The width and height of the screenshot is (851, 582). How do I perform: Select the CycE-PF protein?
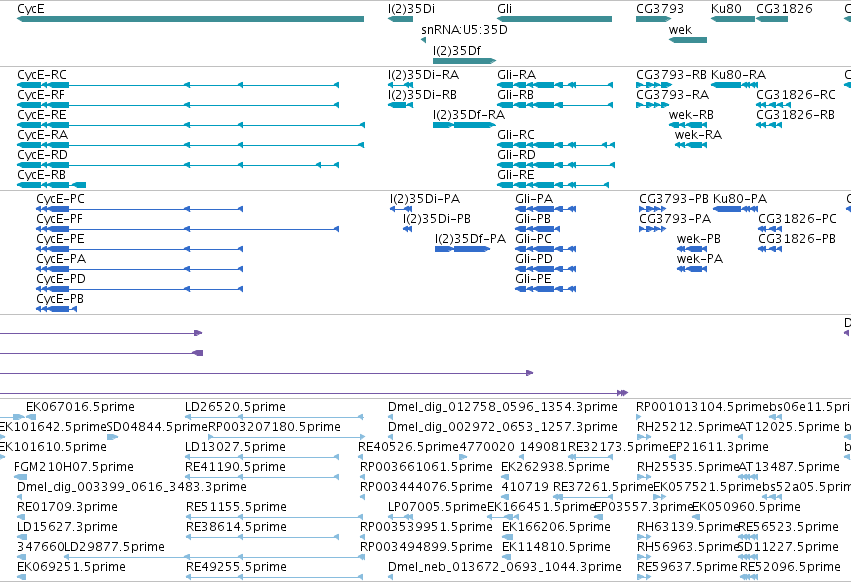pyautogui.click(x=187, y=229)
